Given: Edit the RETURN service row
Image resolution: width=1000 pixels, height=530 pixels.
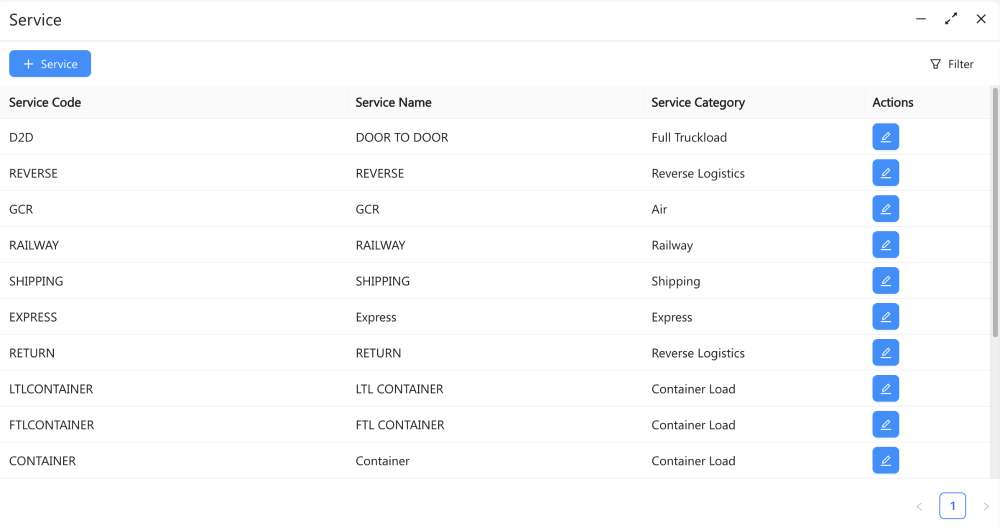Looking at the screenshot, I should tap(885, 353).
